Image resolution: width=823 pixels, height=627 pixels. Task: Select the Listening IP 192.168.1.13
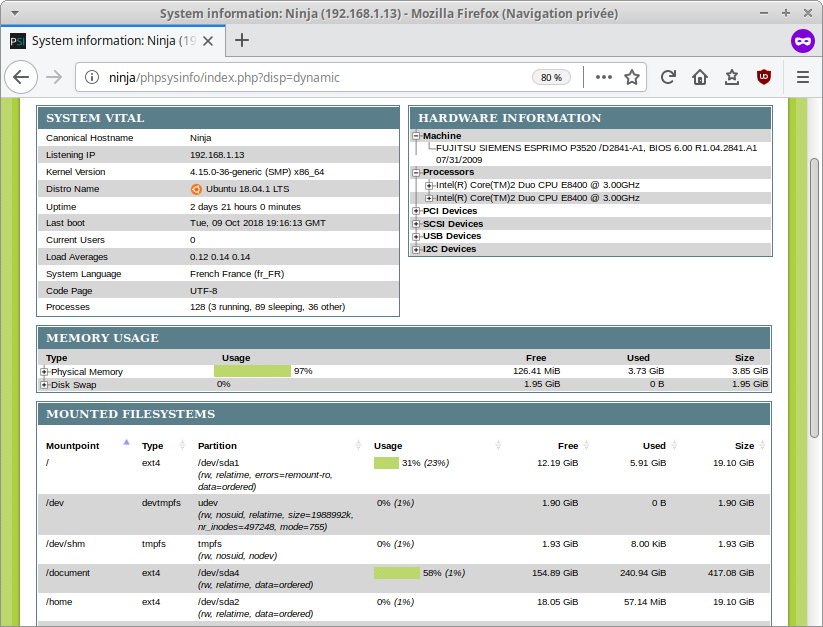click(x=217, y=155)
